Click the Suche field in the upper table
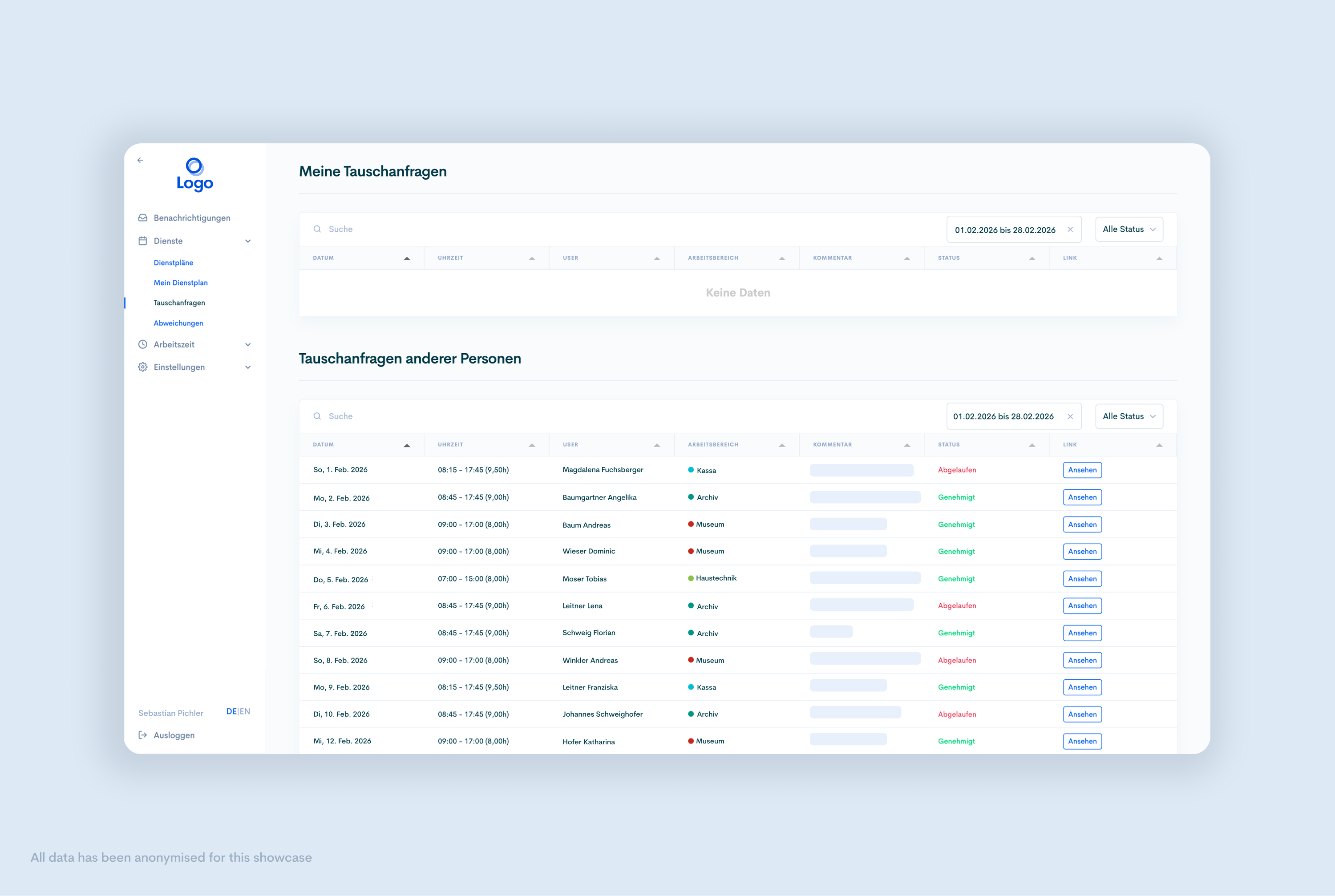1335x896 pixels. [x=340, y=229]
